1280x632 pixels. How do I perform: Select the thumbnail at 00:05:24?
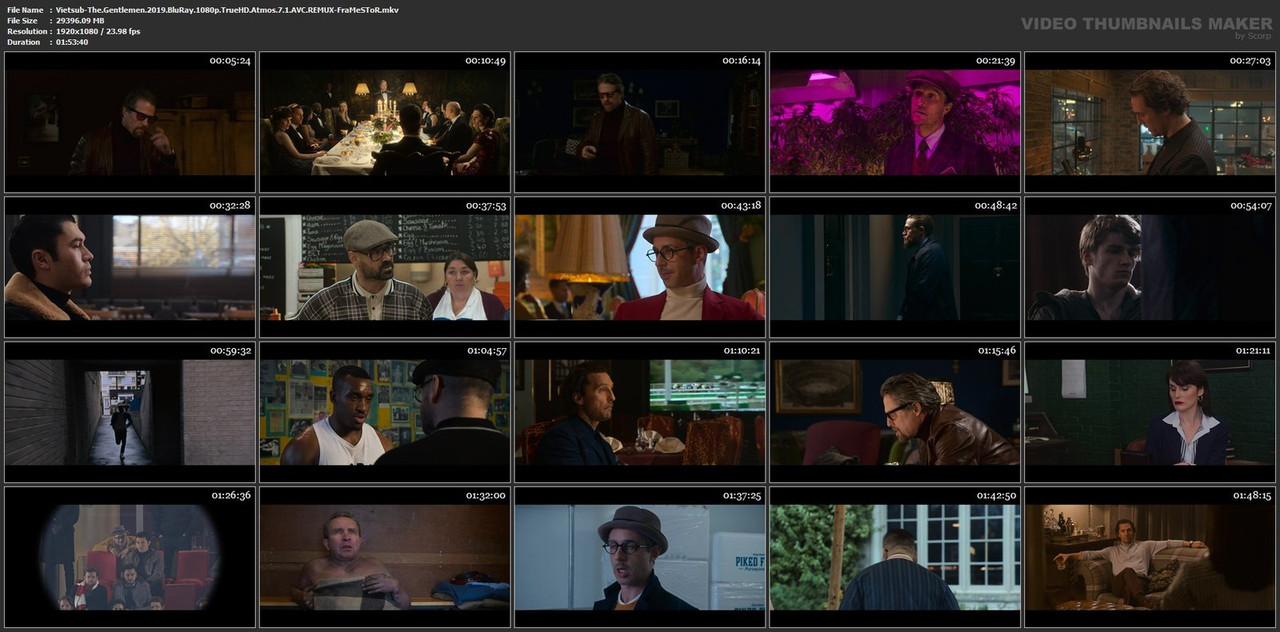(130, 122)
